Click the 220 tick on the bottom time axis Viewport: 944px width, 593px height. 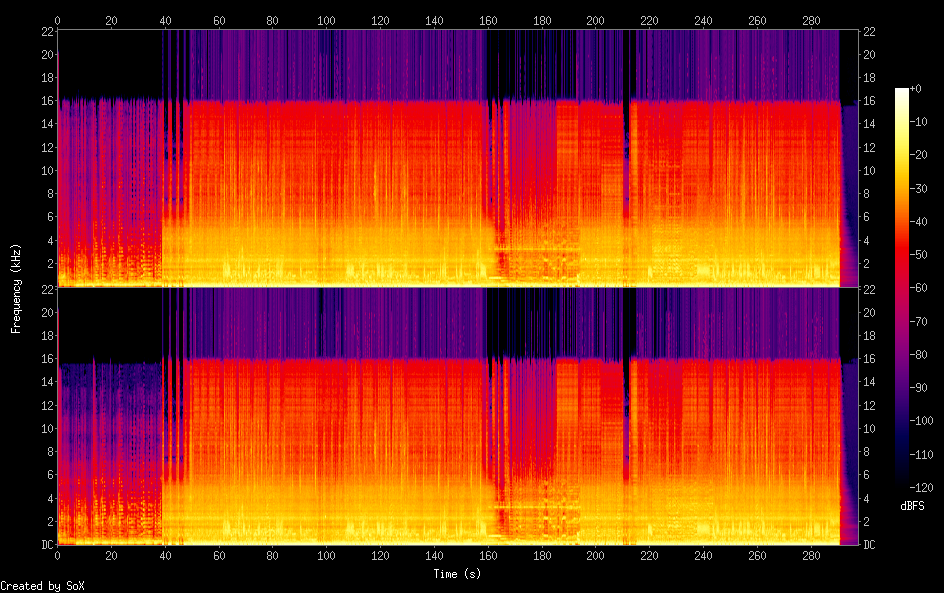click(650, 555)
